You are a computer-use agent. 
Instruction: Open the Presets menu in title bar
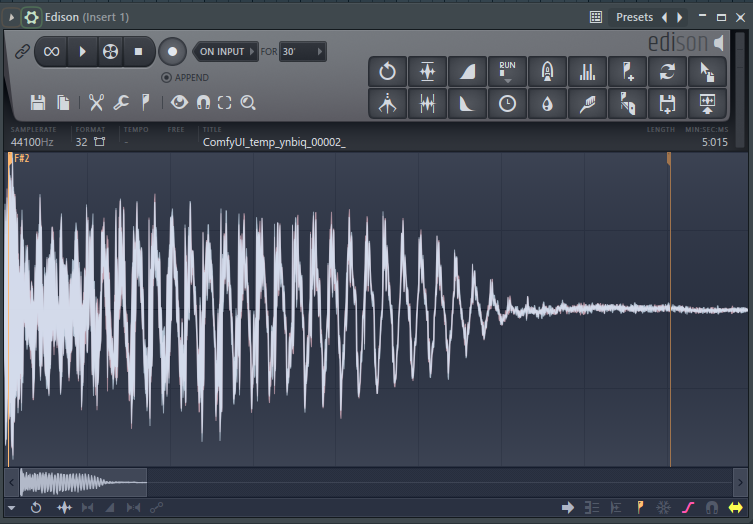(634, 17)
